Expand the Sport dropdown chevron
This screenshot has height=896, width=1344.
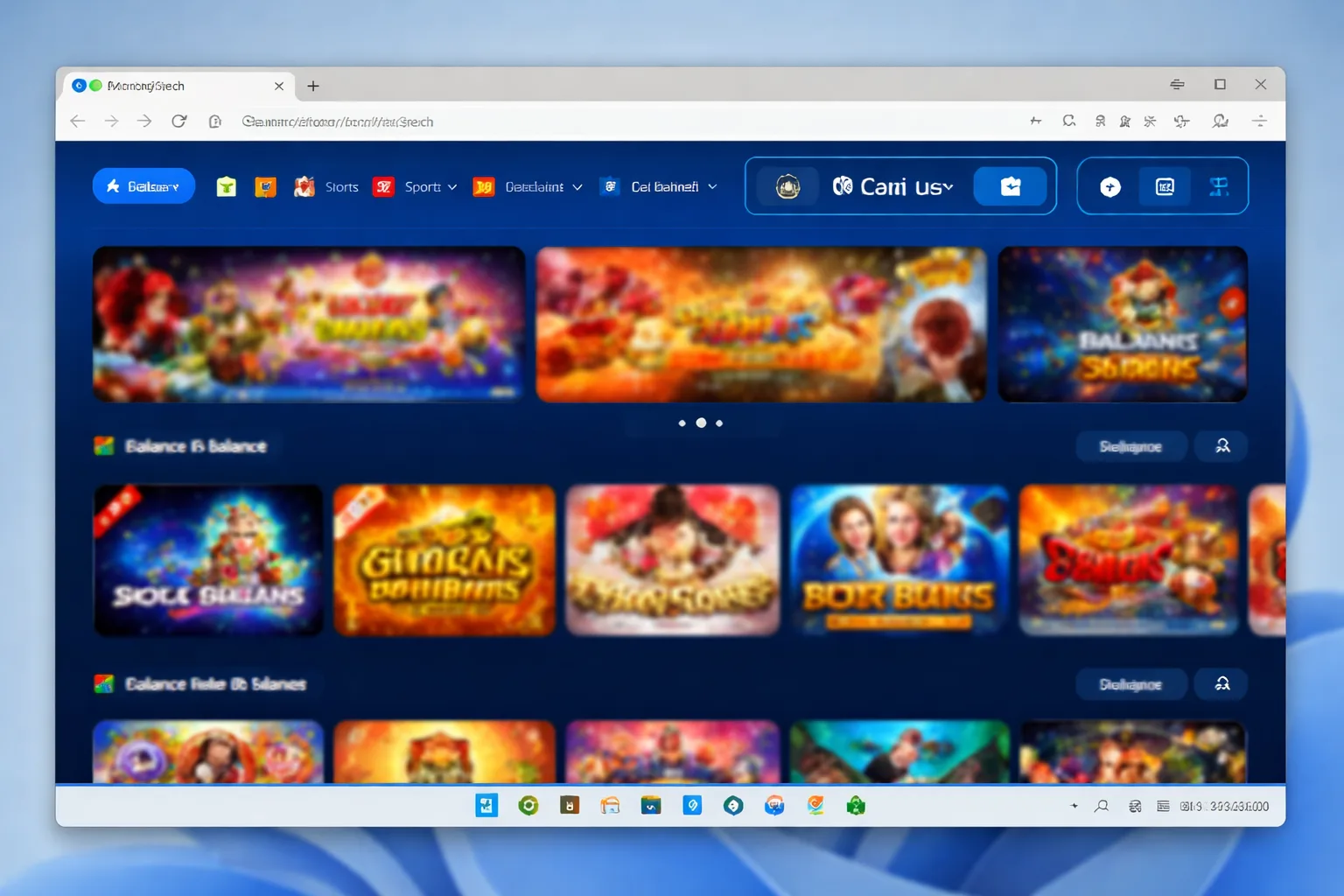[x=452, y=187]
